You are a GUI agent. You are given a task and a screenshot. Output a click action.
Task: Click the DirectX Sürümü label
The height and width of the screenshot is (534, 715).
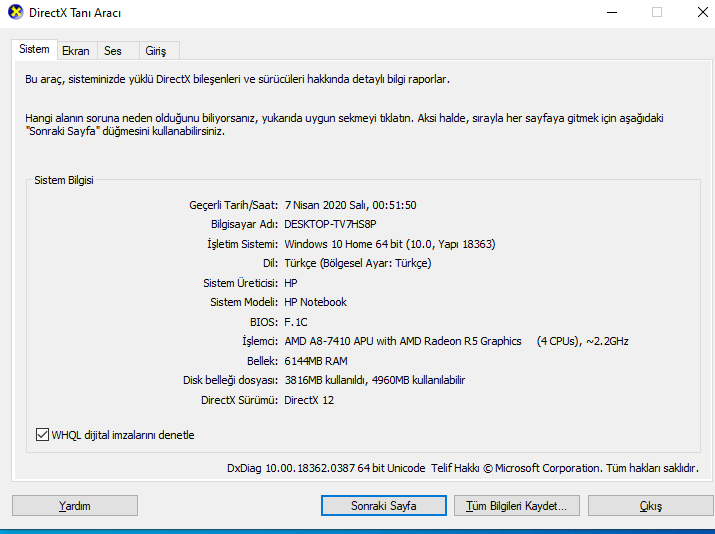239,400
